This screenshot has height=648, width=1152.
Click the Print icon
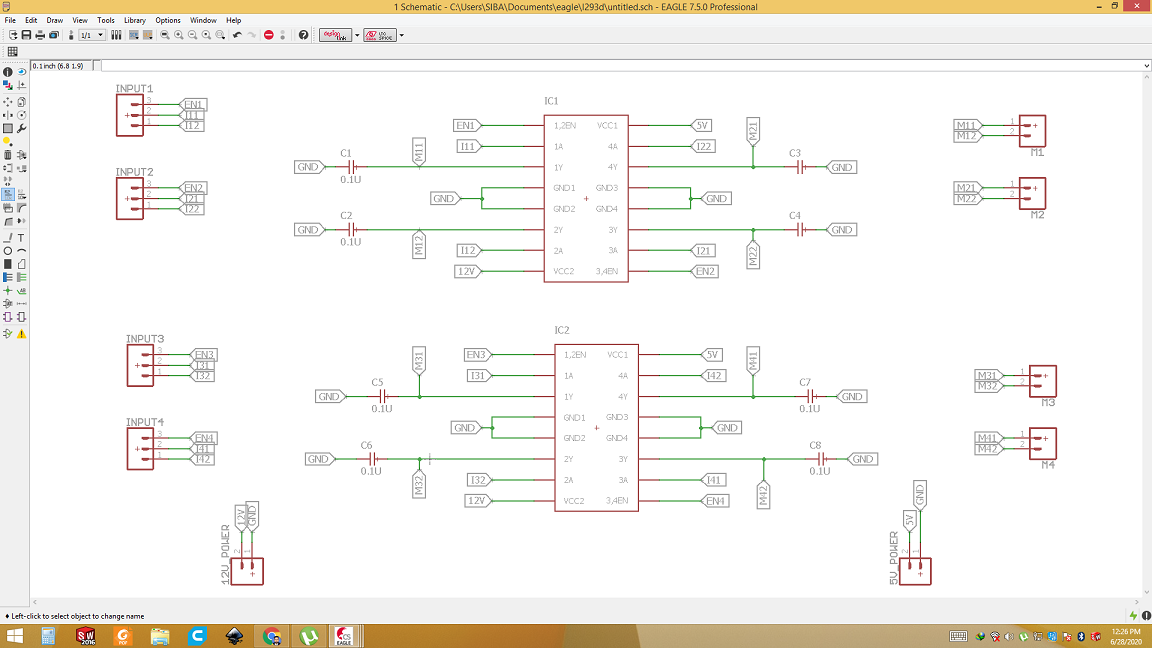click(40, 35)
